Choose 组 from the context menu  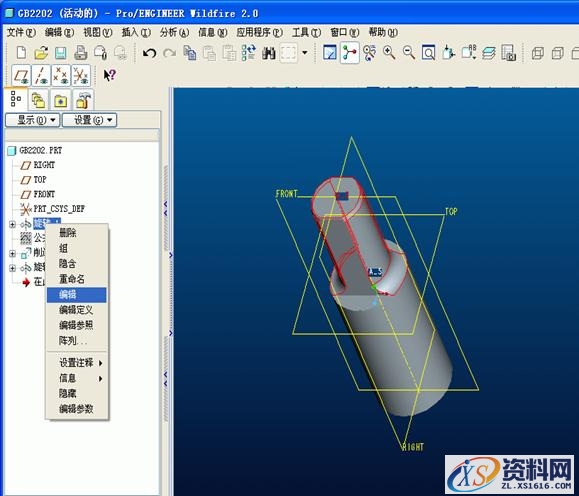pyautogui.click(x=76, y=248)
